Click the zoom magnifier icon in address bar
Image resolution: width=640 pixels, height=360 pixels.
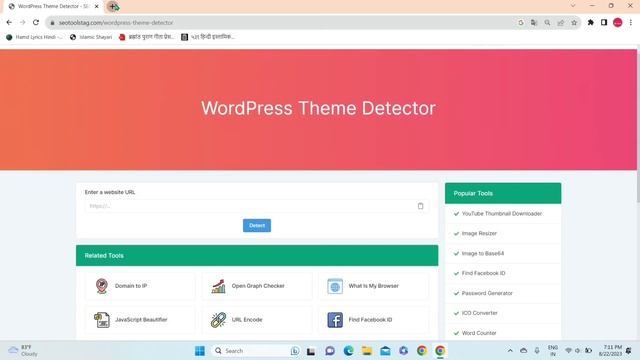547,23
